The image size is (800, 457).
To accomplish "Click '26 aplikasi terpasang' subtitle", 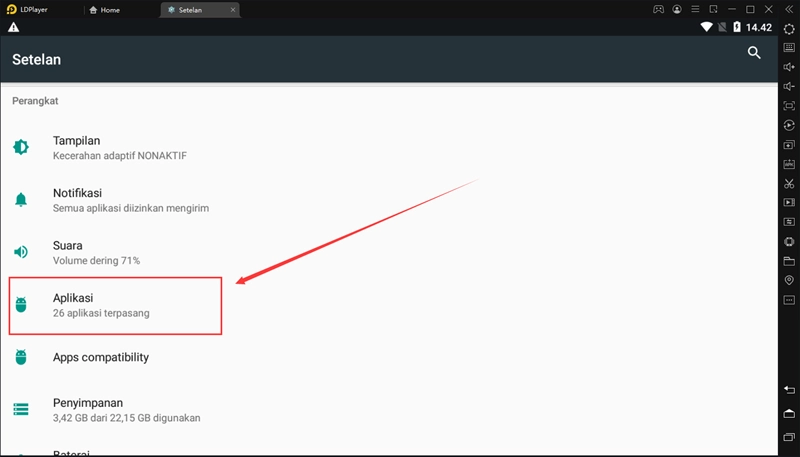I will 101,313.
